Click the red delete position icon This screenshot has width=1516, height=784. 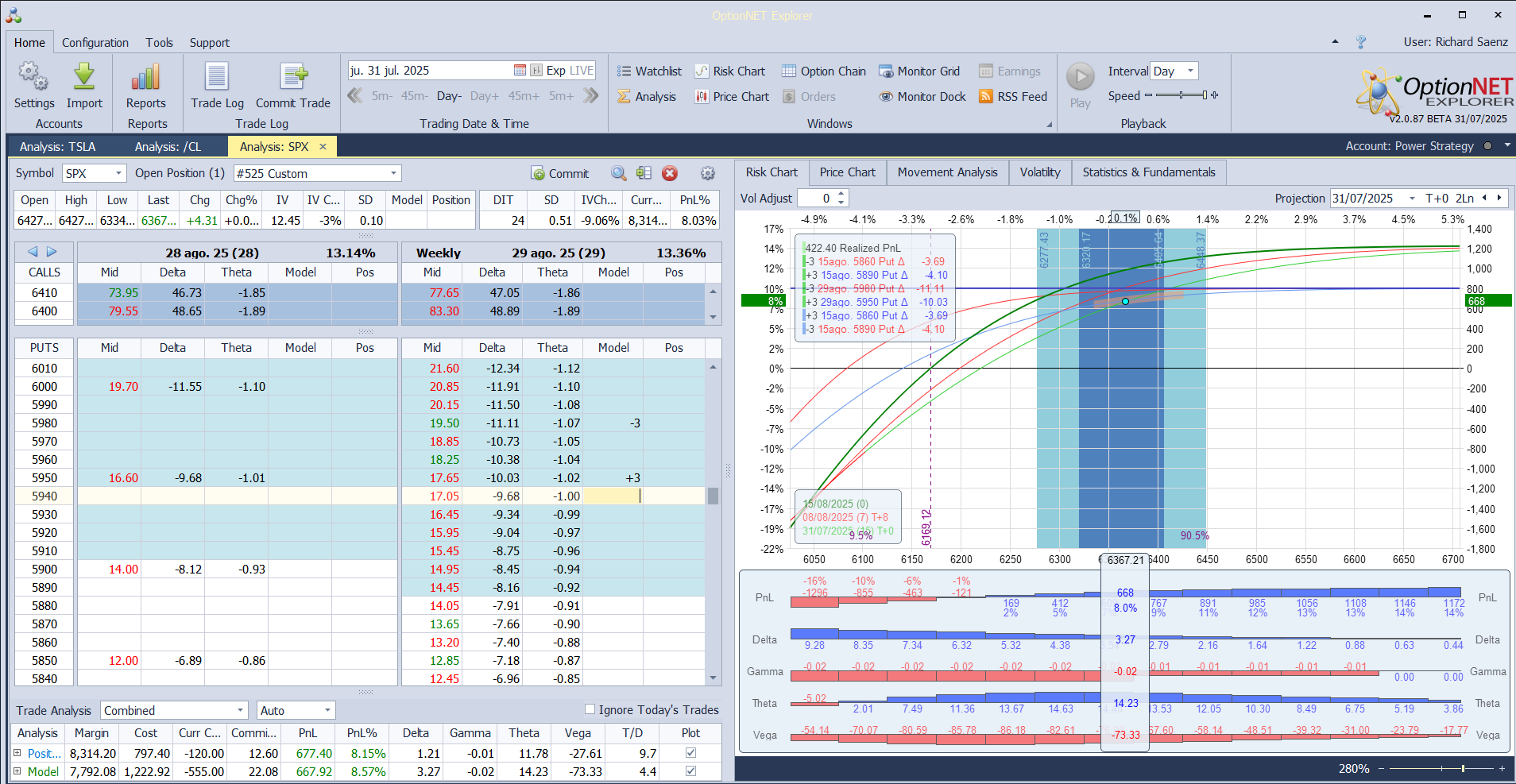670,173
